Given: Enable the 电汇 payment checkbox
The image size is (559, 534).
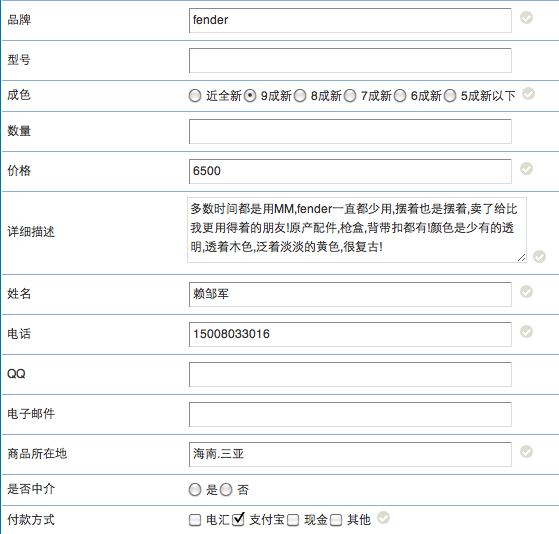Looking at the screenshot, I should pyautogui.click(x=195, y=520).
